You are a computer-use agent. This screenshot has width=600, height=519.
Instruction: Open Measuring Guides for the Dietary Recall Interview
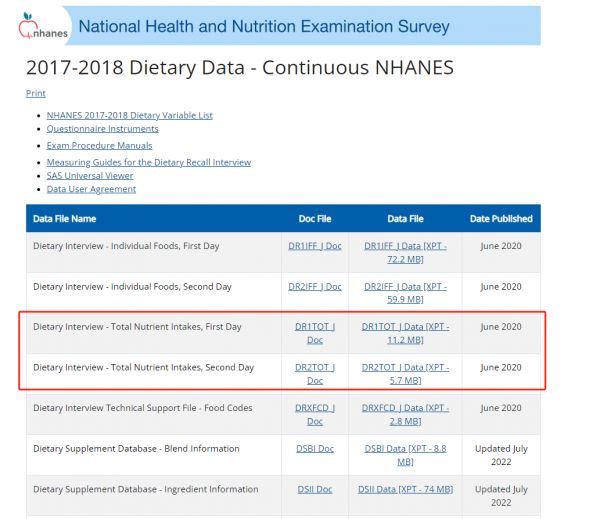point(148,162)
